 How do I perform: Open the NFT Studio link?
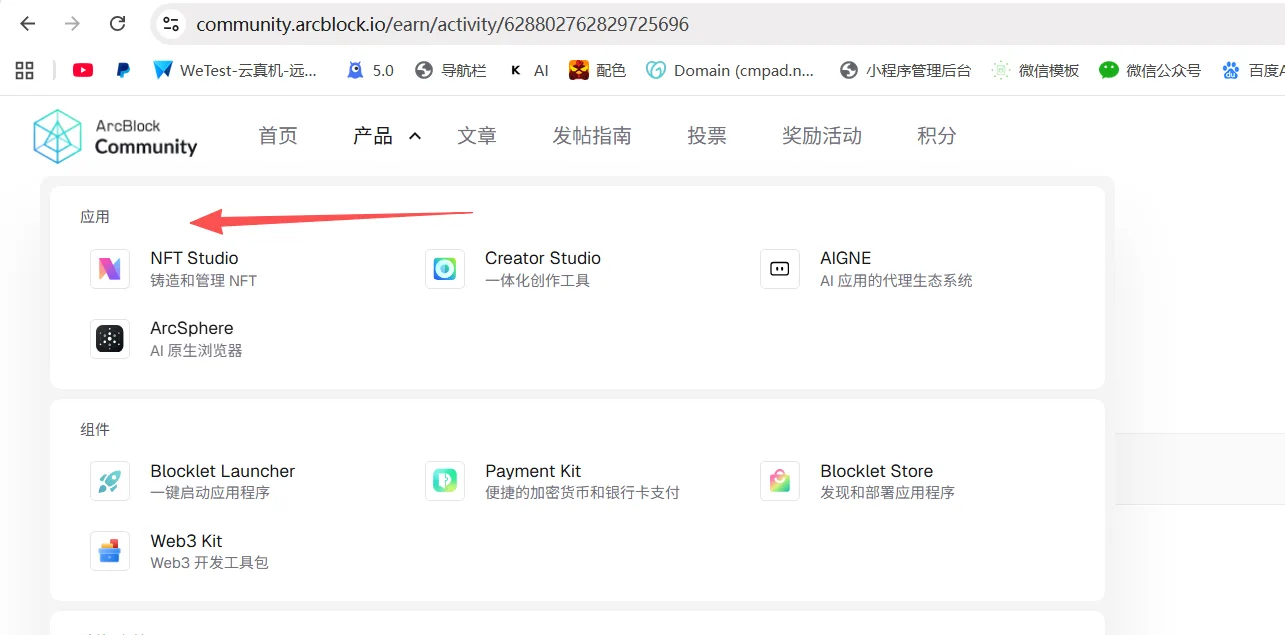194,258
